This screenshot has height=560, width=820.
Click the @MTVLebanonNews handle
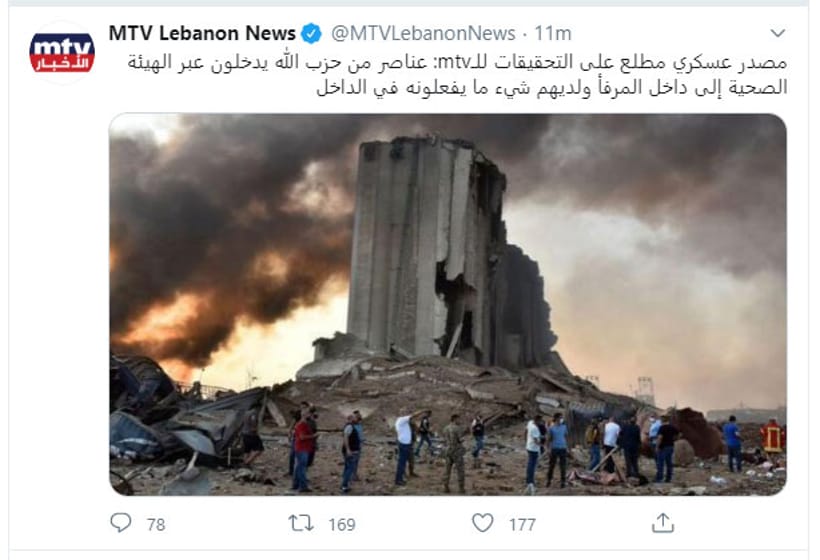pos(423,33)
